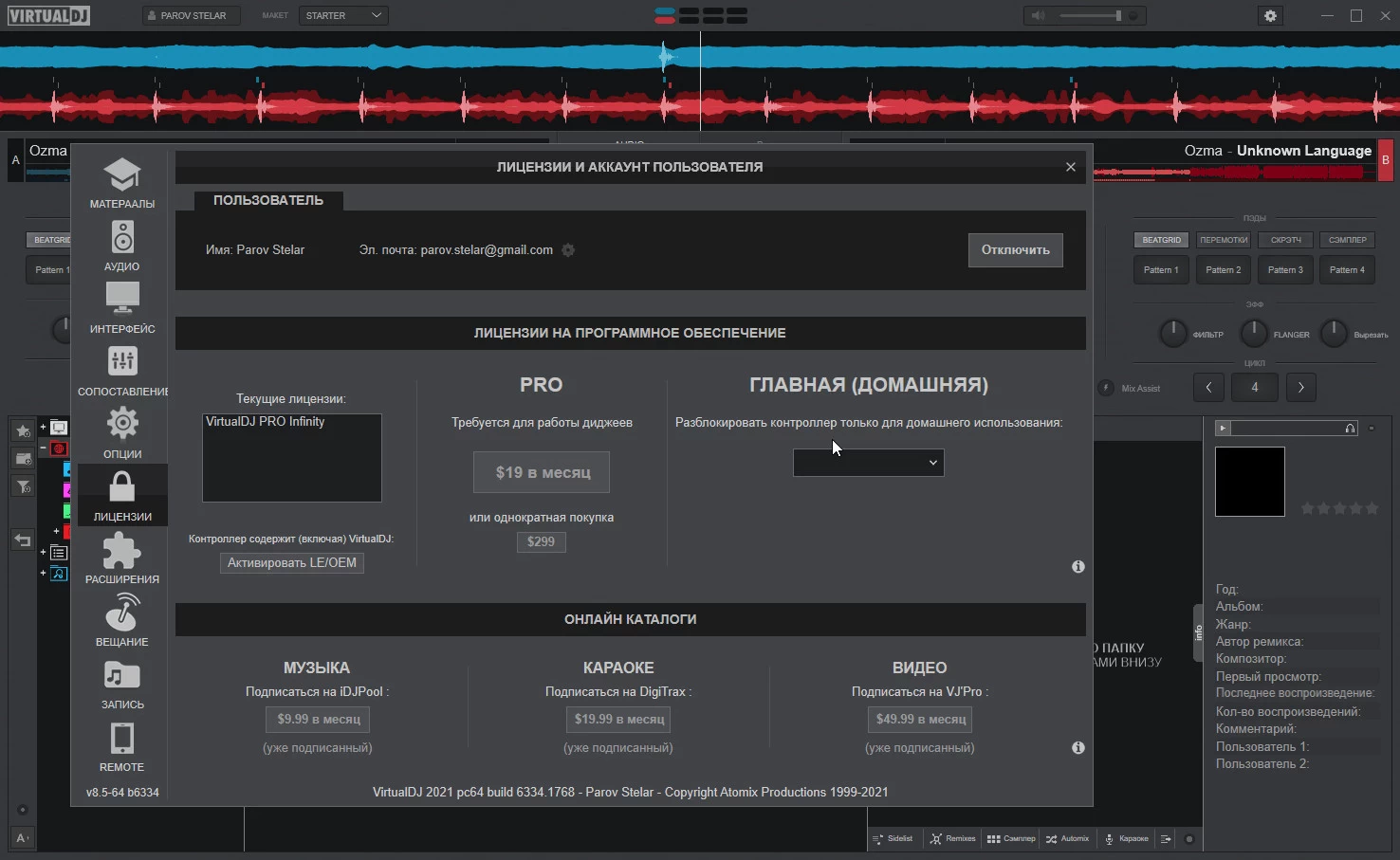
Task: Open the Расширения puzzle icon section
Action: [x=121, y=558]
